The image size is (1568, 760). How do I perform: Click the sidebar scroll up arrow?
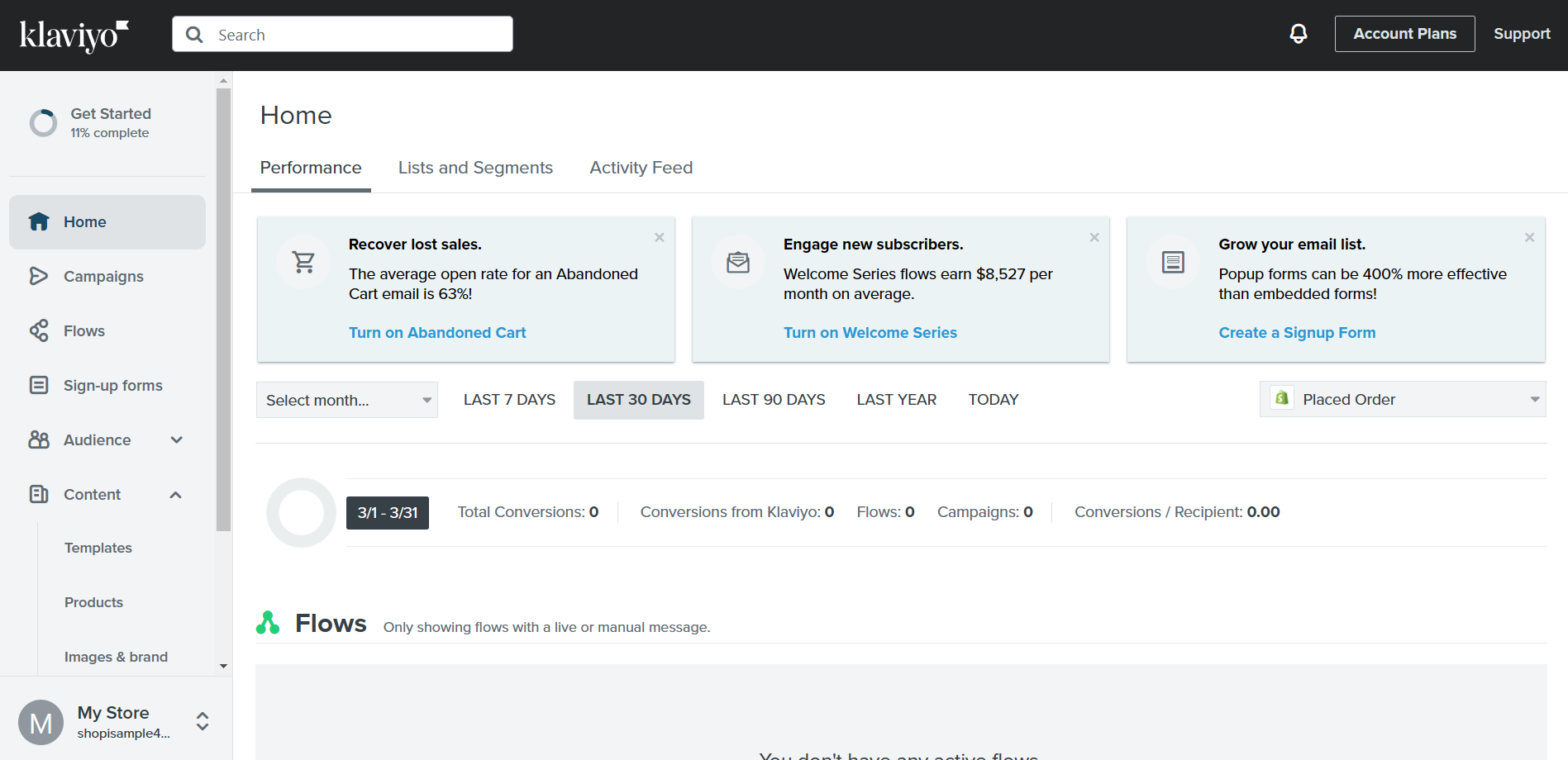[223, 80]
